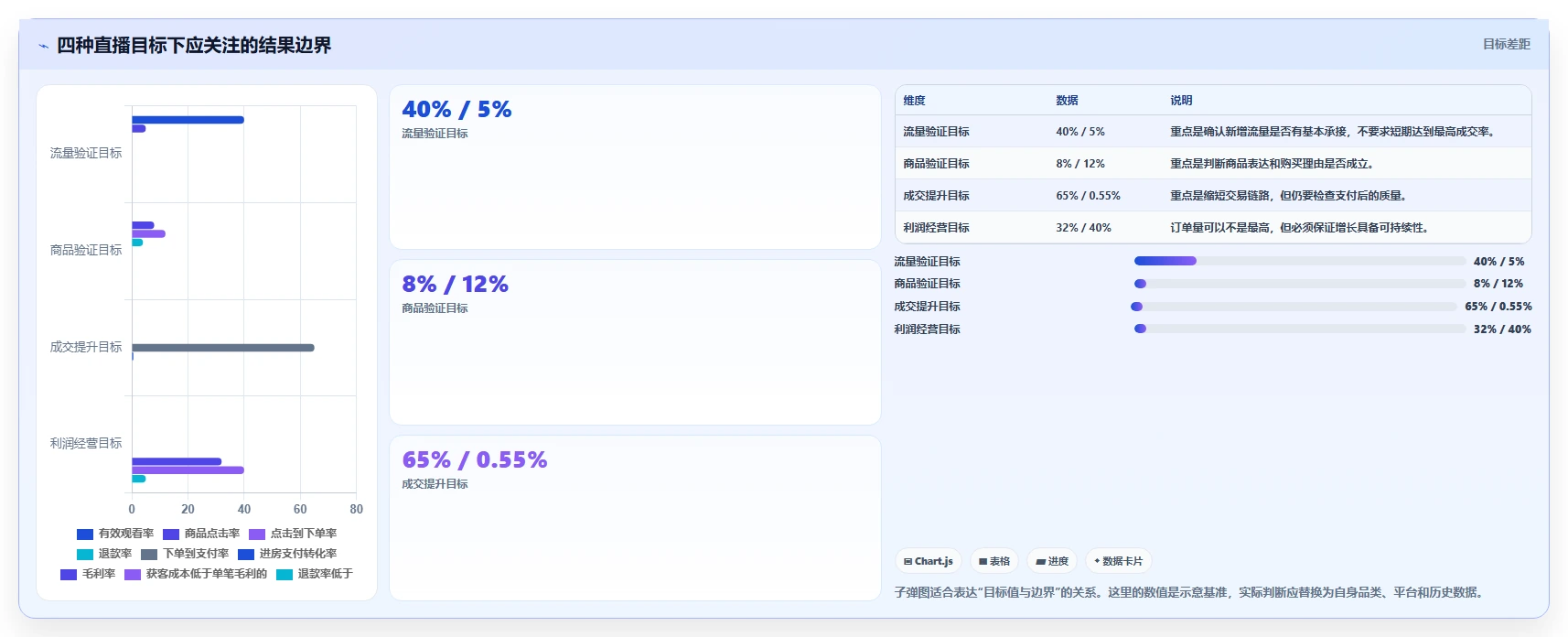Screen dimensions: 1568x637
Task: Click the description starting 订单量可以不是最高
Action: 1301,228
